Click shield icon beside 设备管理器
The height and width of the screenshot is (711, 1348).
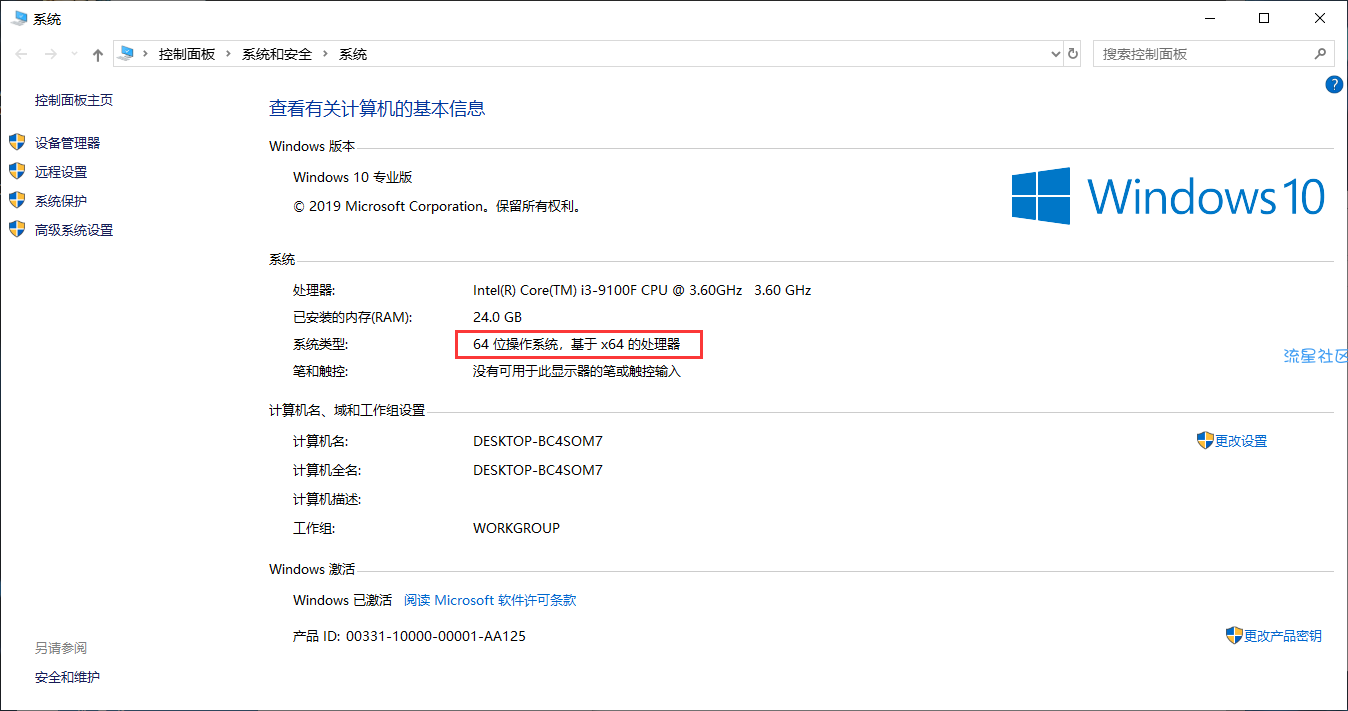click(x=17, y=142)
